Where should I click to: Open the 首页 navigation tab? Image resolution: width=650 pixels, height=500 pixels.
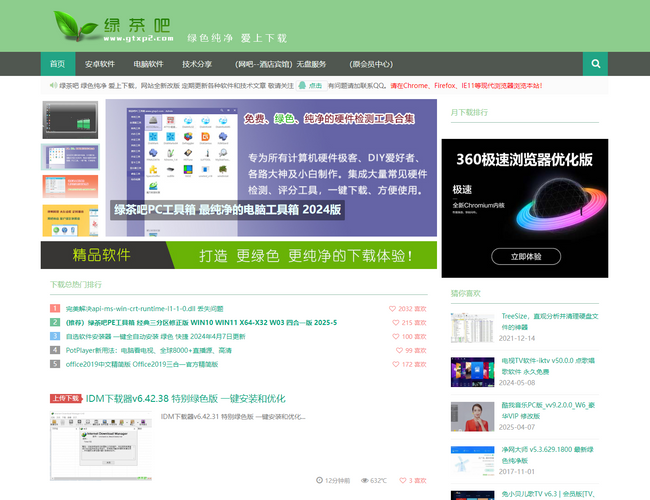tap(58, 64)
